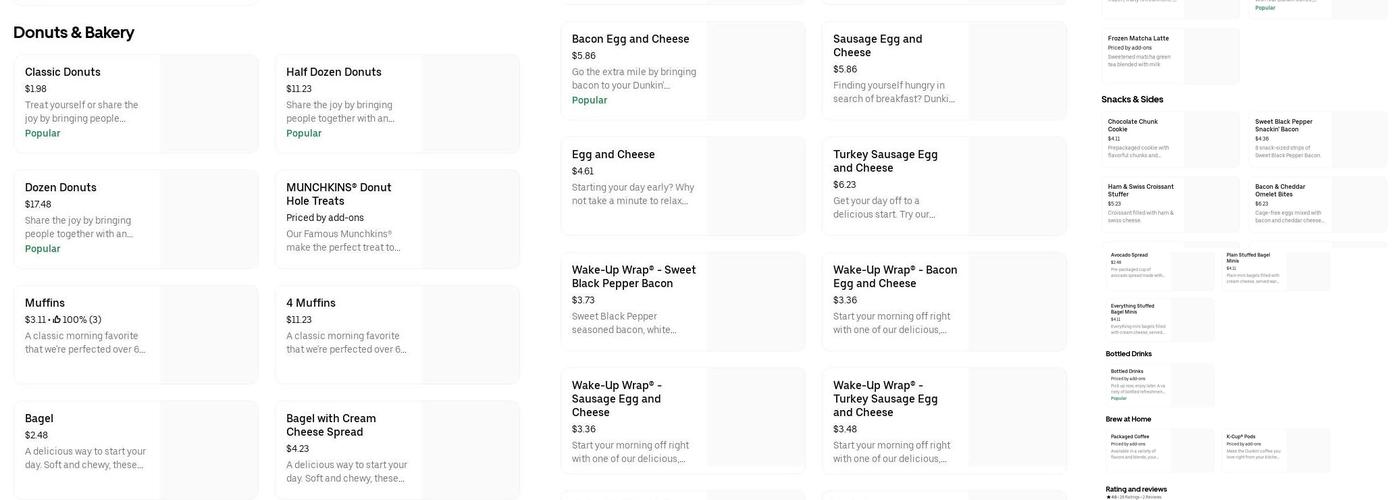Viewport: 1400px width, 500px height.
Task: Open the Dozen Donuts card
Action: (61, 188)
